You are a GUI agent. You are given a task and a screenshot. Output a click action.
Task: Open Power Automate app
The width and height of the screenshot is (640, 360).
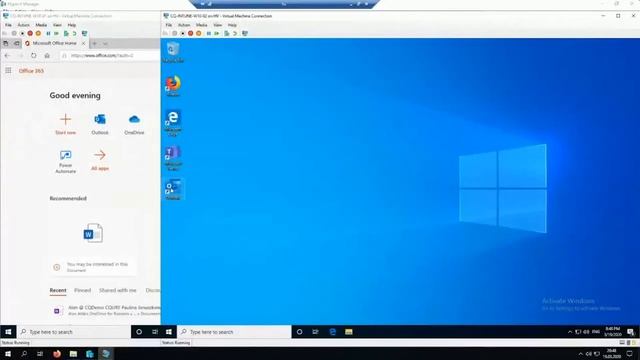point(65,161)
